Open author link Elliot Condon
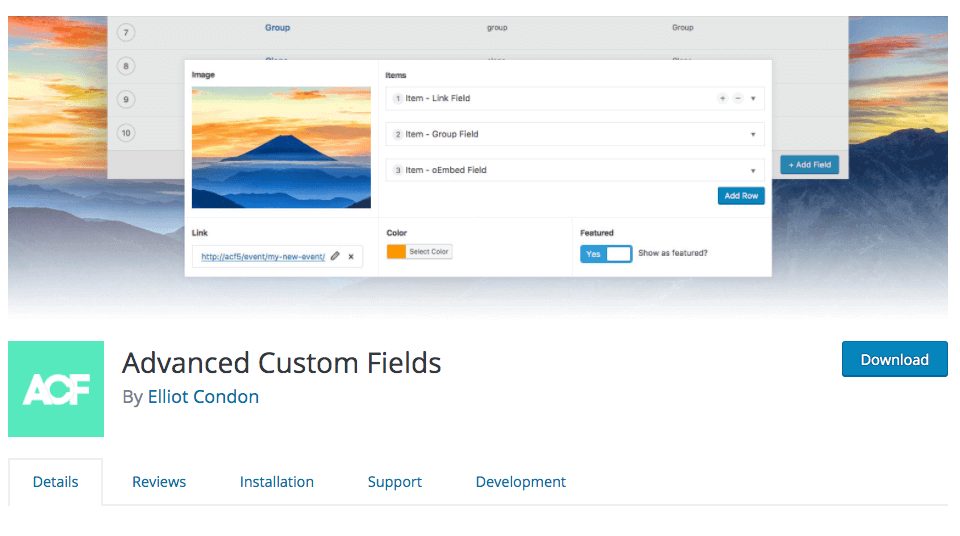The image size is (960, 536). pos(203,397)
